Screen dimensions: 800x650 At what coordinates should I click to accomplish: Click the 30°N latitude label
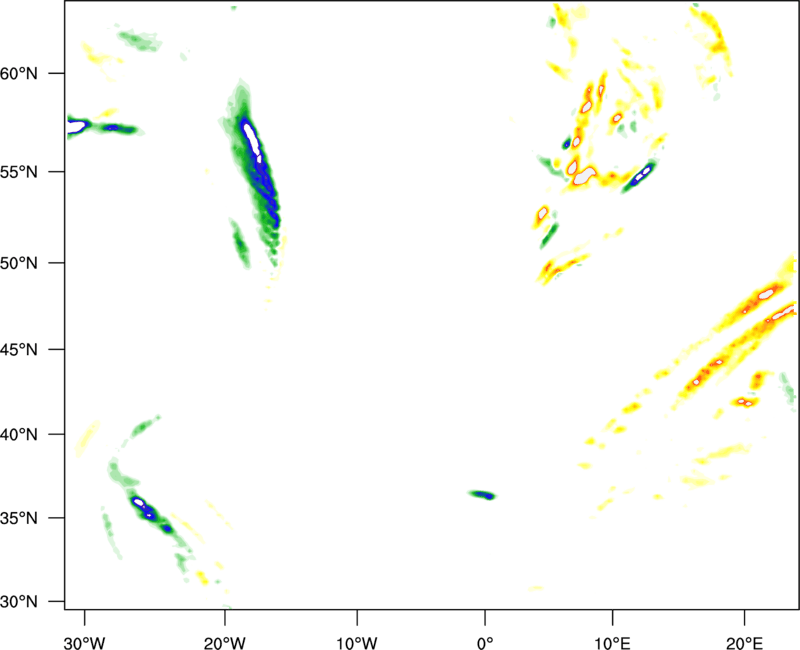click(19, 602)
